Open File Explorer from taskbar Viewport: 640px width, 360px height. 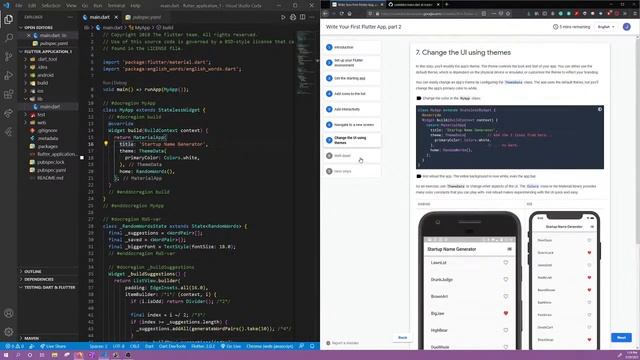[x=54, y=355]
